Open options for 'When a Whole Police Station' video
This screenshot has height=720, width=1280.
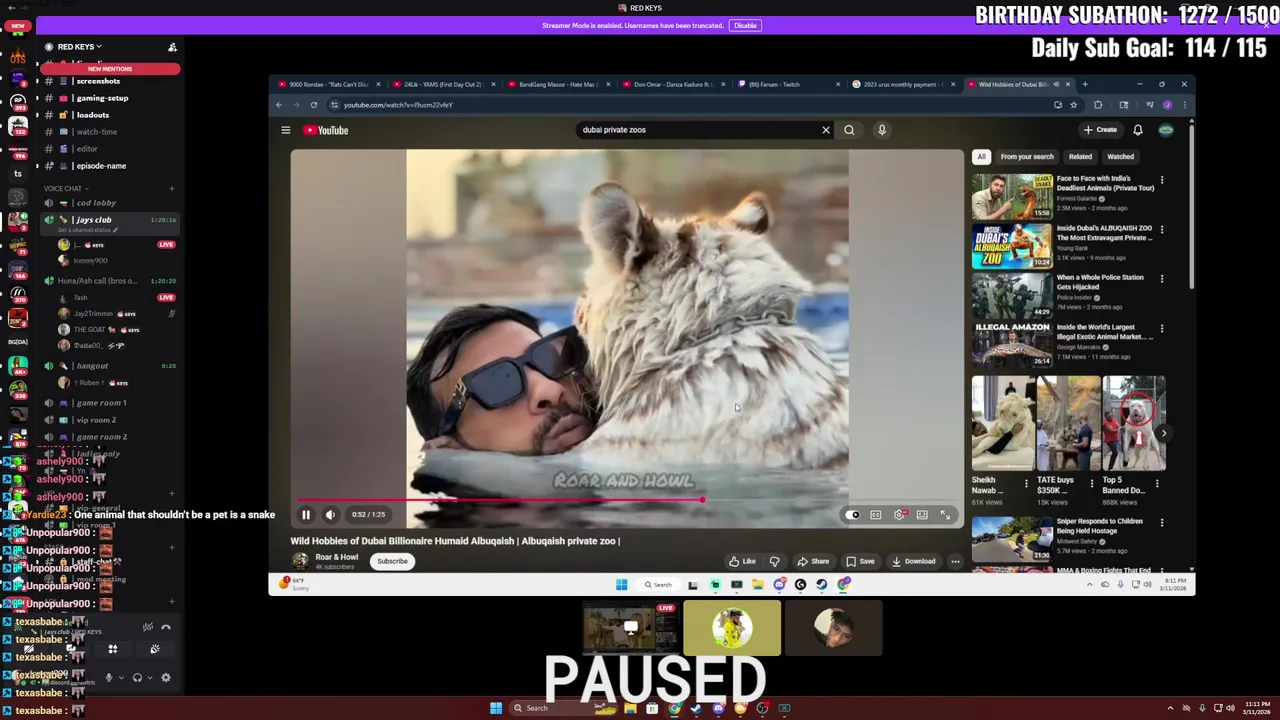coord(1162,278)
